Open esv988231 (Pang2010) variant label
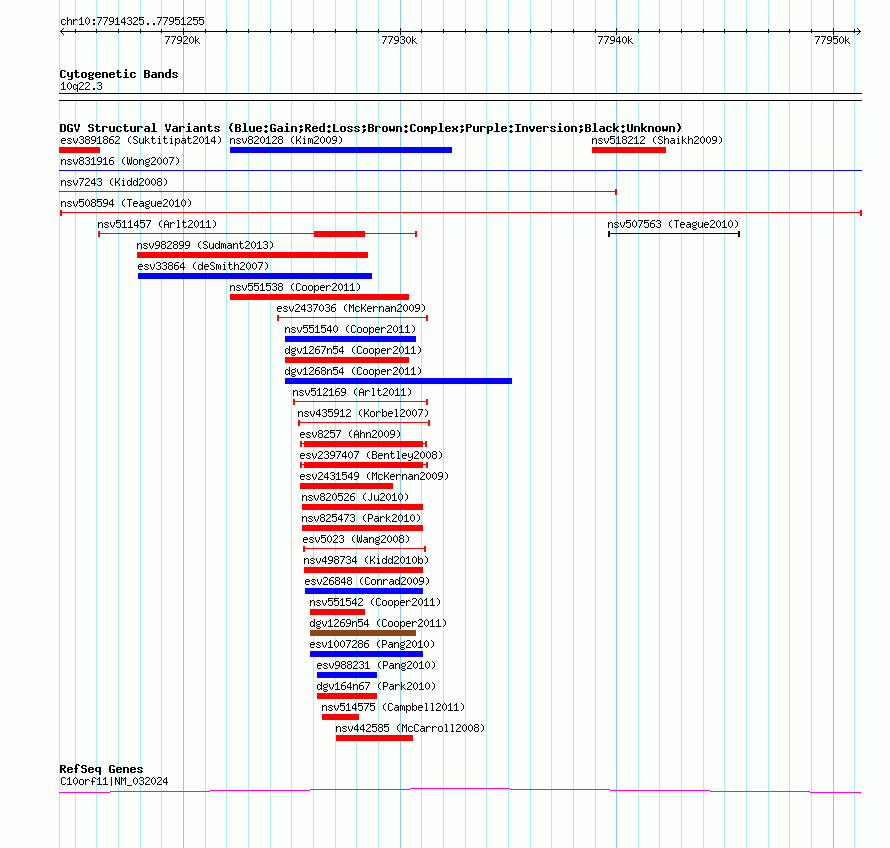The height and width of the screenshot is (848, 890). [376, 665]
